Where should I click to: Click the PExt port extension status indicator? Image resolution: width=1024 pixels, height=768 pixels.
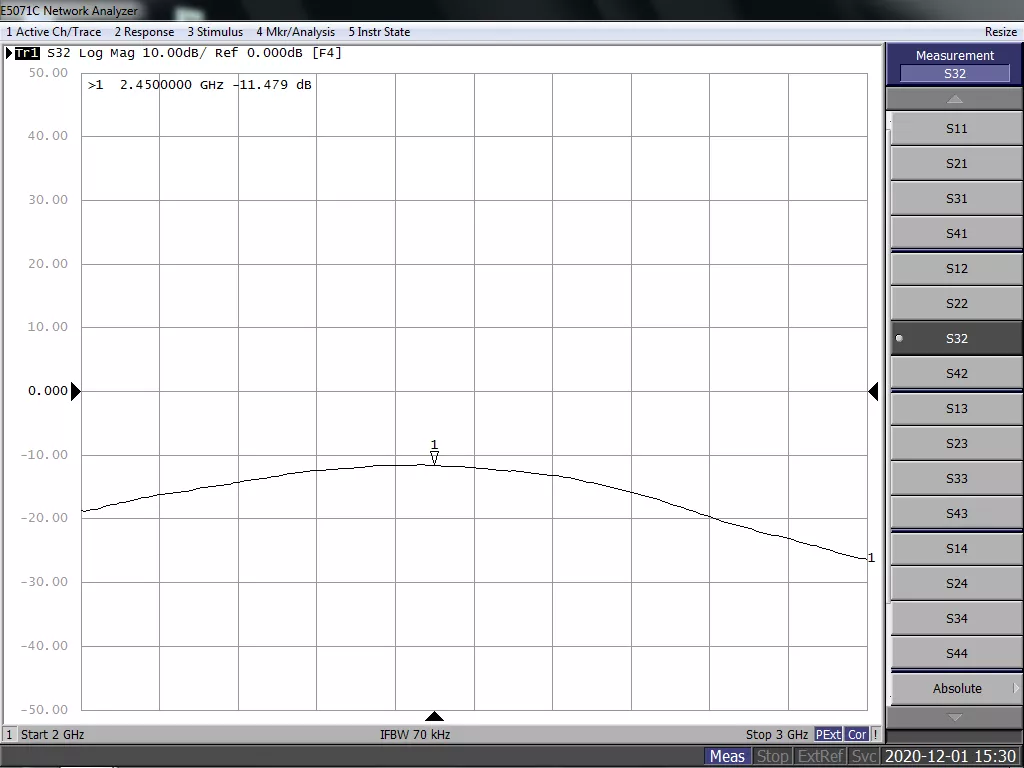[828, 734]
